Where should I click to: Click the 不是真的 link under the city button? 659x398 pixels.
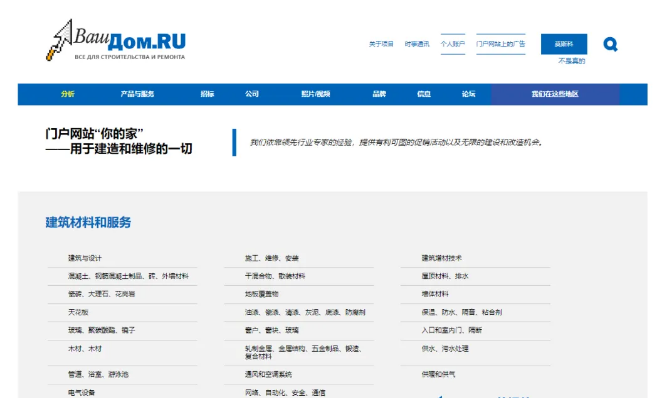click(572, 61)
